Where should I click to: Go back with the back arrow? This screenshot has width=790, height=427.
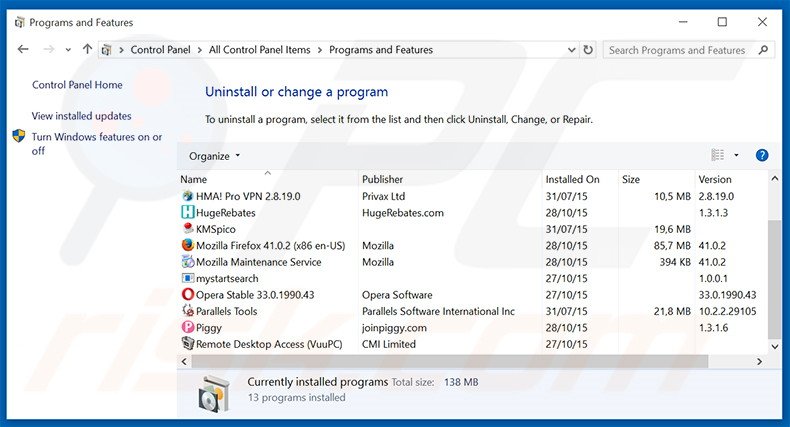coord(23,49)
